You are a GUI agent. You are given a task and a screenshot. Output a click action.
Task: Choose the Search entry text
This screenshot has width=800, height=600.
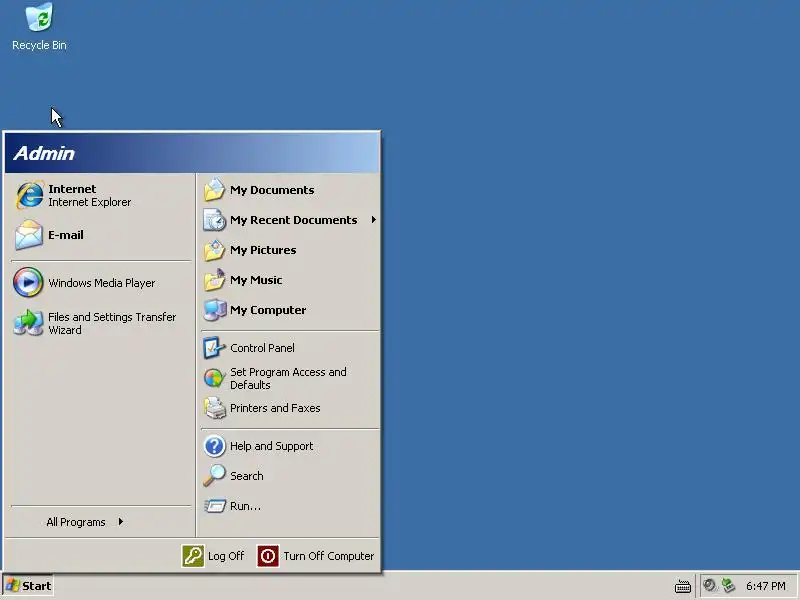246,476
